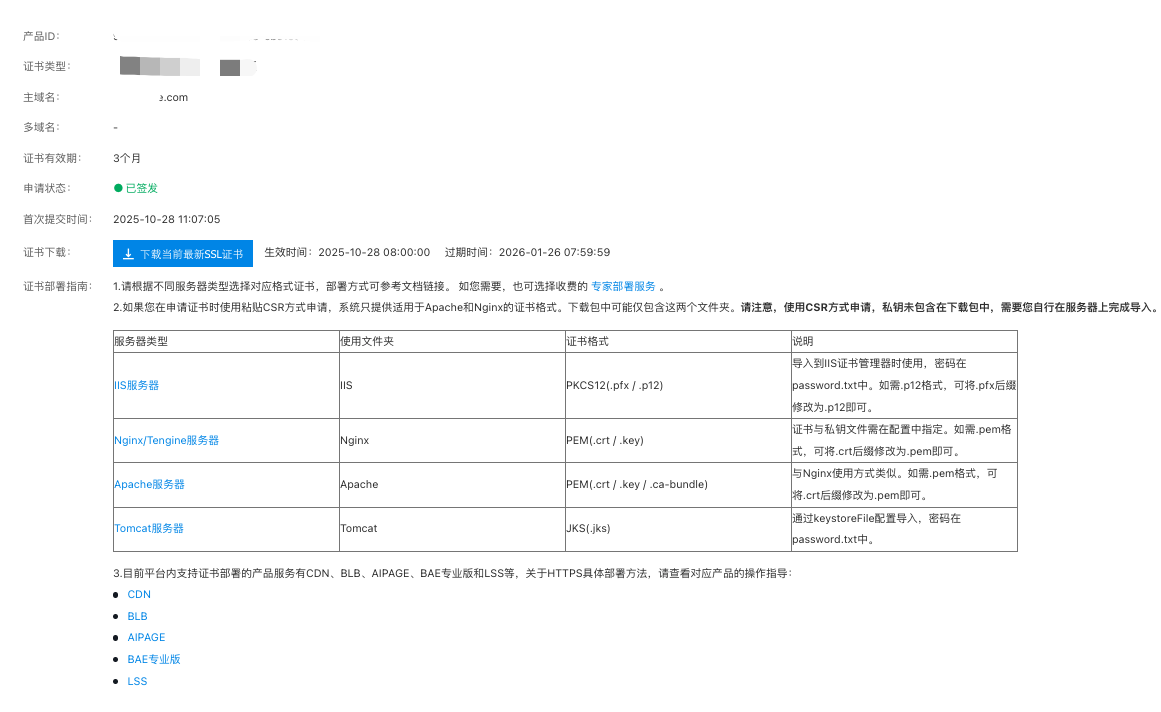This screenshot has width=1161, height=712.
Task: Open the CDN product operation guide link
Action: click(139, 594)
